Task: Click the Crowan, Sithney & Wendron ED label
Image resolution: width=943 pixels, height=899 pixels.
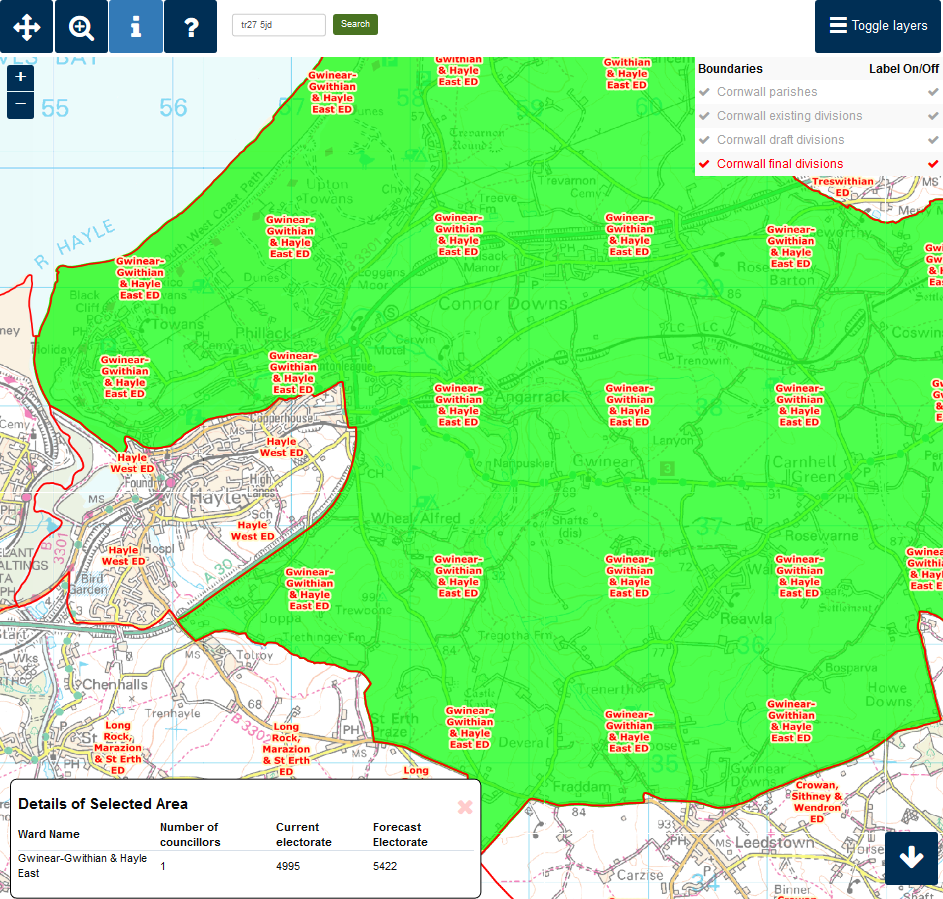Action: coord(817,801)
